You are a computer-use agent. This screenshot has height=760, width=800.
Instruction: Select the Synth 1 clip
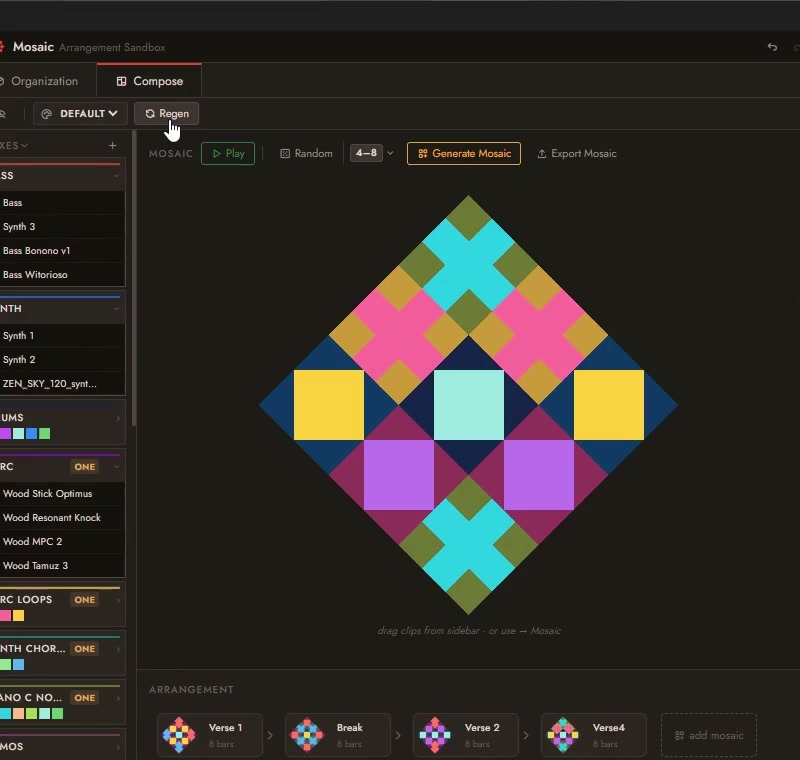(x=62, y=336)
